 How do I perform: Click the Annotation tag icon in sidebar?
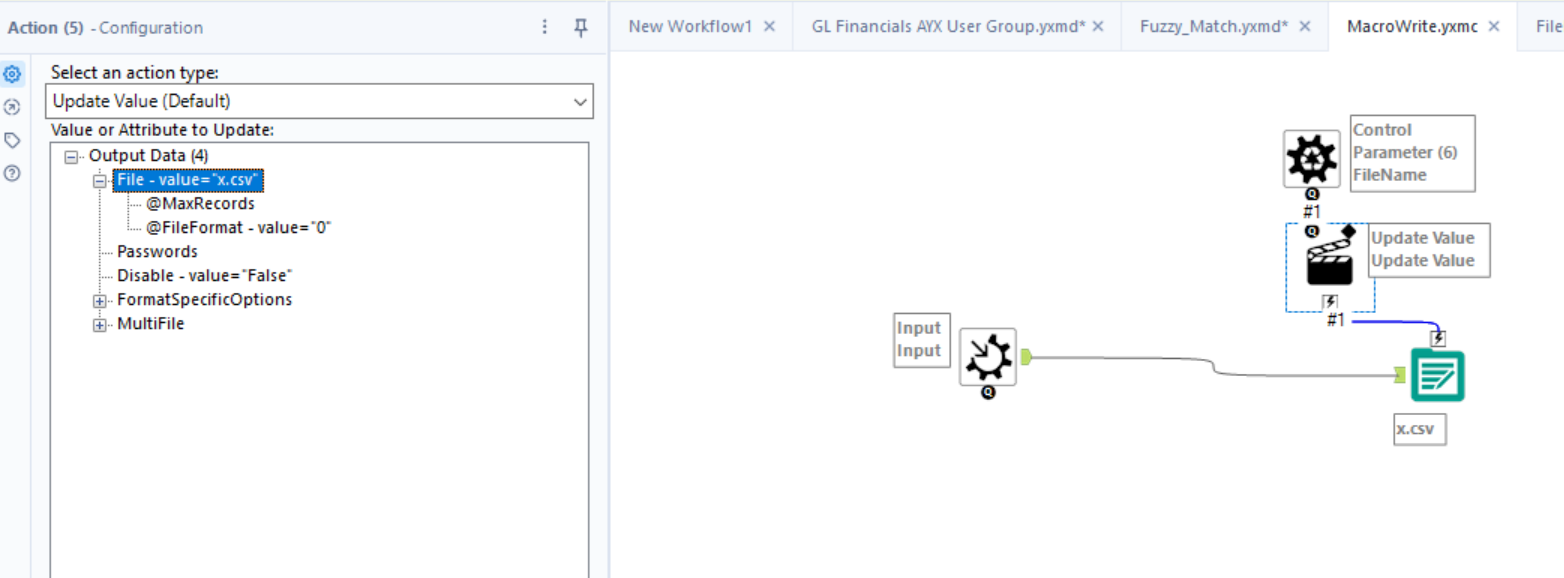(x=12, y=140)
